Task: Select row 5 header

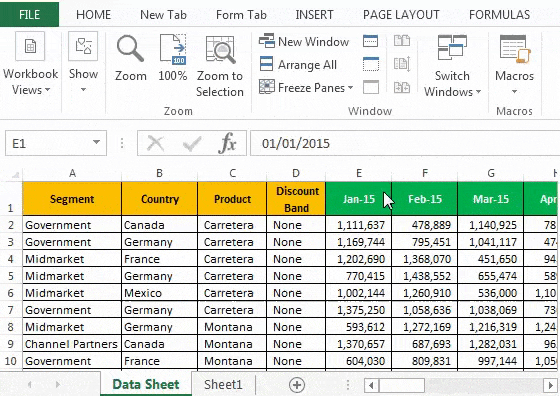Action: pyautogui.click(x=11, y=276)
